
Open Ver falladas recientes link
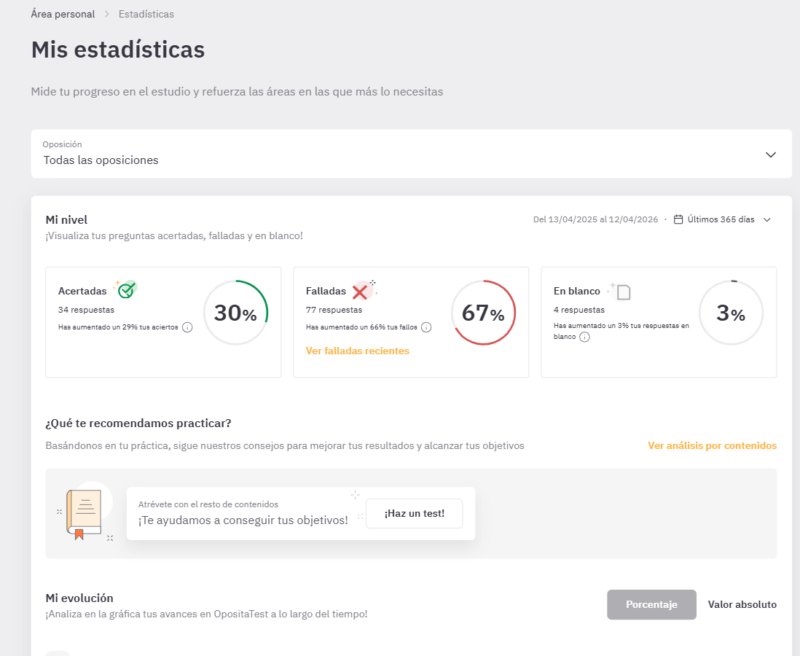pyautogui.click(x=357, y=351)
